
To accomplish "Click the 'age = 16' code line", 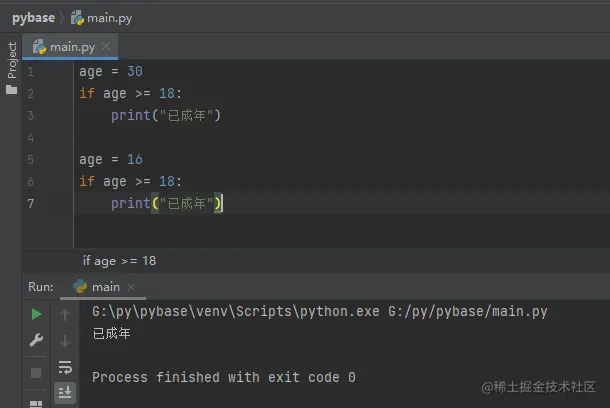I will click(111, 159).
